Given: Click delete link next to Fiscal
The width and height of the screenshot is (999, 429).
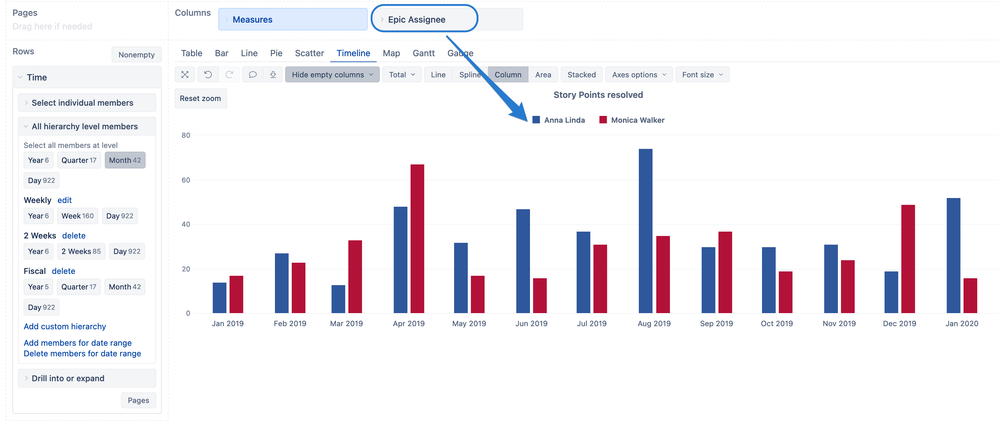Looking at the screenshot, I should [x=63, y=272].
